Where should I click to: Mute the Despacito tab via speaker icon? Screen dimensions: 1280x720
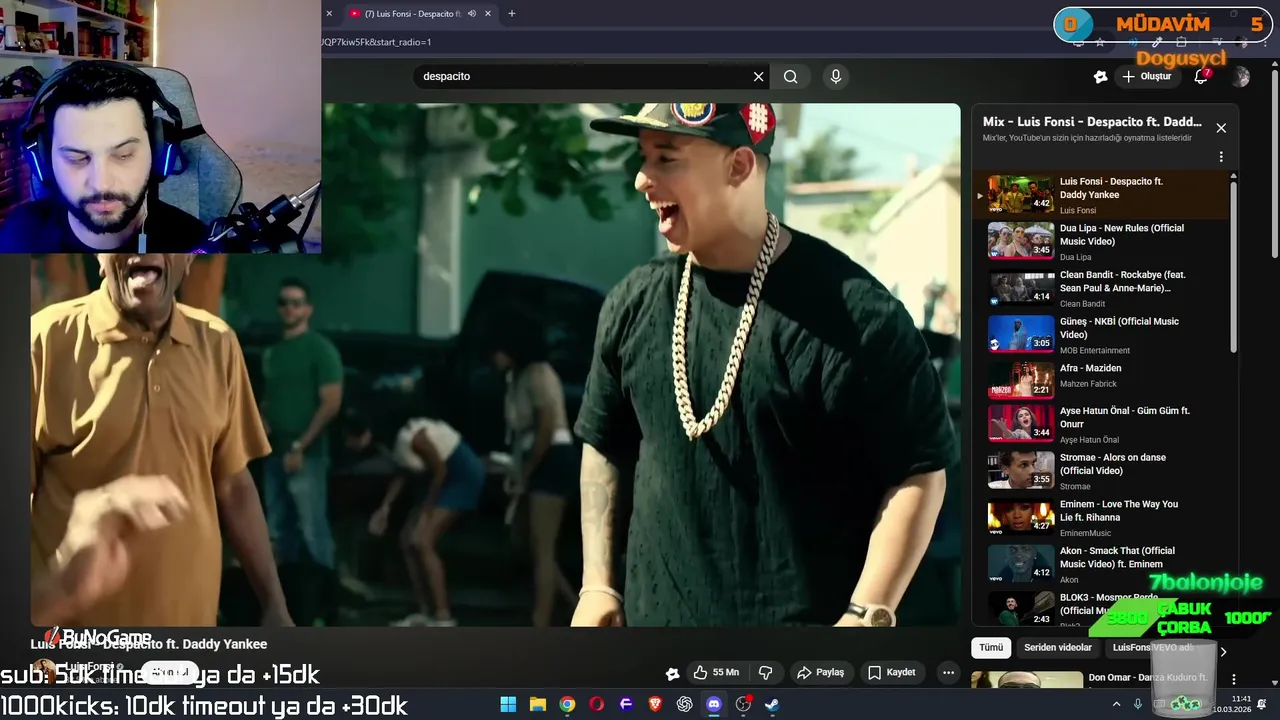pyautogui.click(x=472, y=14)
